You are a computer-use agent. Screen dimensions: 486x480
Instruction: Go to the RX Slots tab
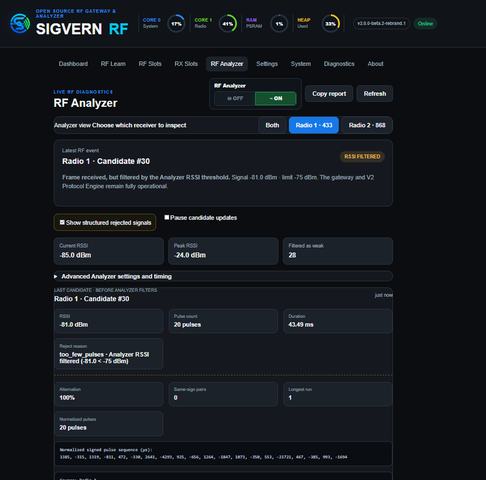pos(186,64)
